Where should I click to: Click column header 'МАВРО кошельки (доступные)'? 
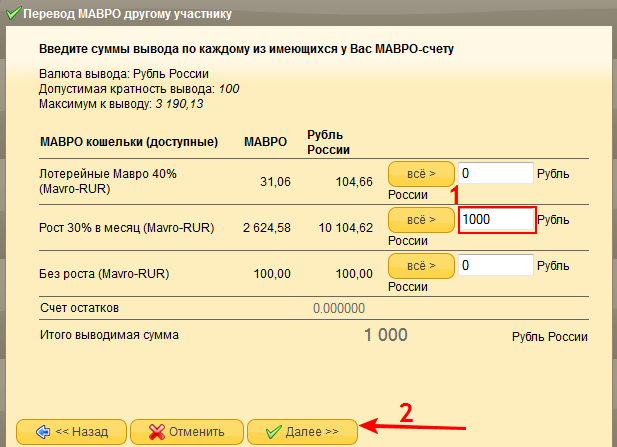(x=129, y=142)
